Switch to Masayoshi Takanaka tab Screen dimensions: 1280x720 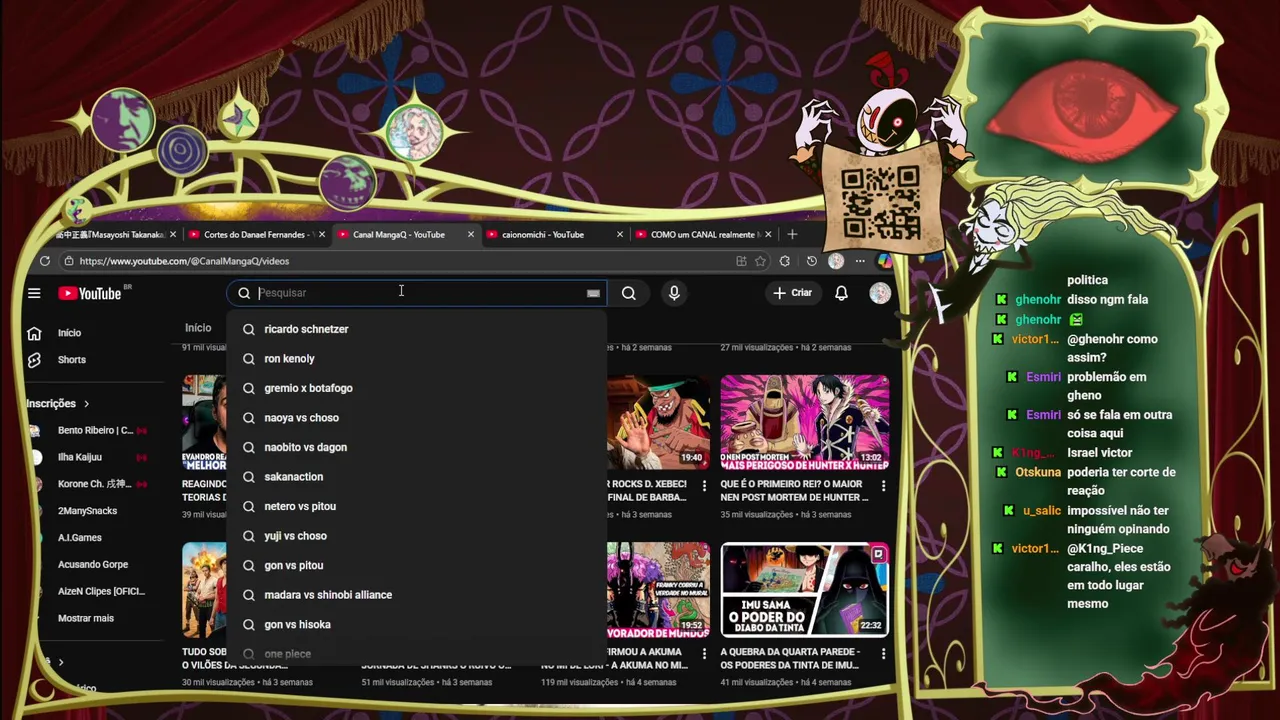[x=110, y=234]
